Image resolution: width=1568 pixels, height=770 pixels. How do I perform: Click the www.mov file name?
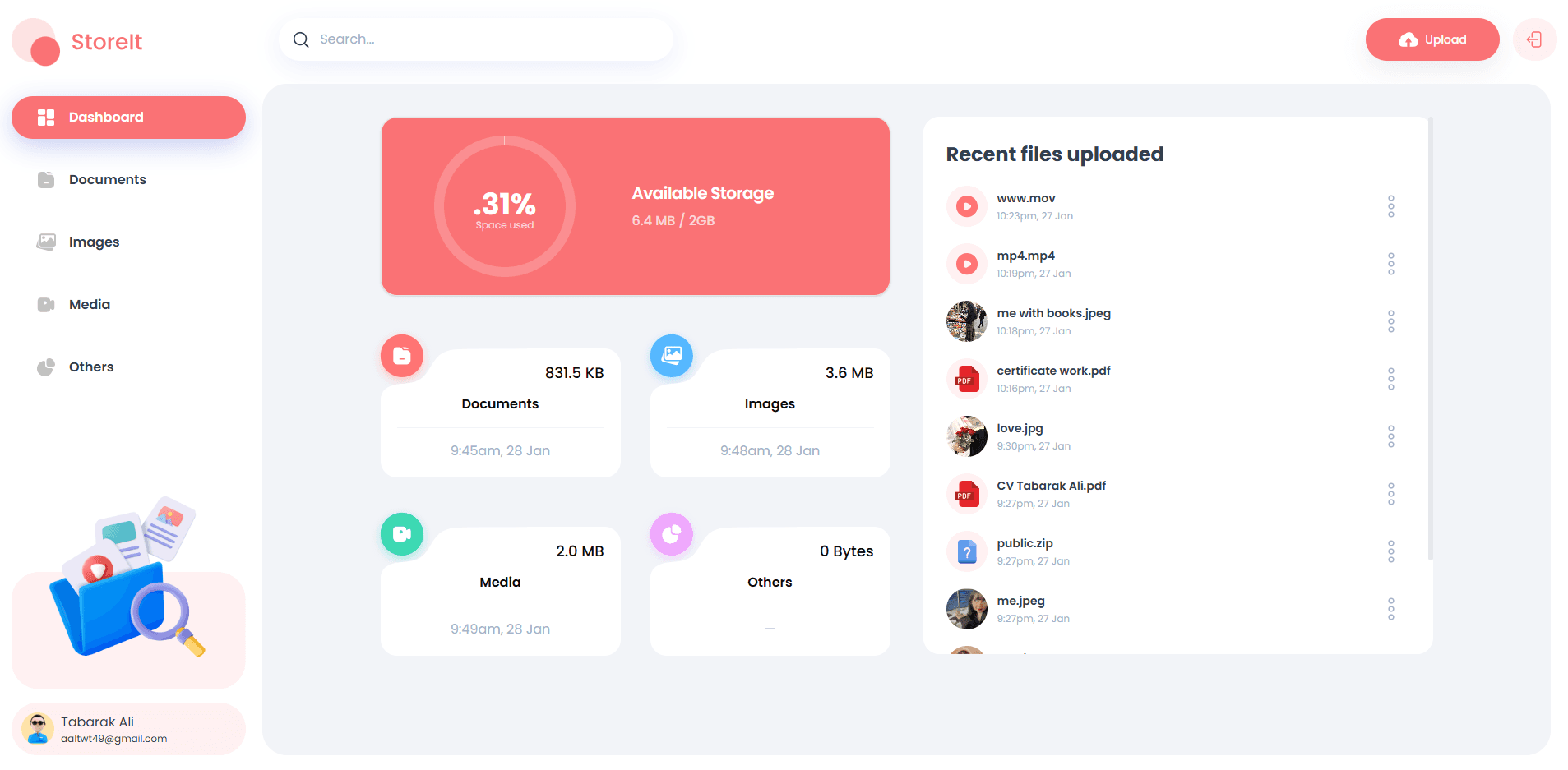(x=1026, y=198)
